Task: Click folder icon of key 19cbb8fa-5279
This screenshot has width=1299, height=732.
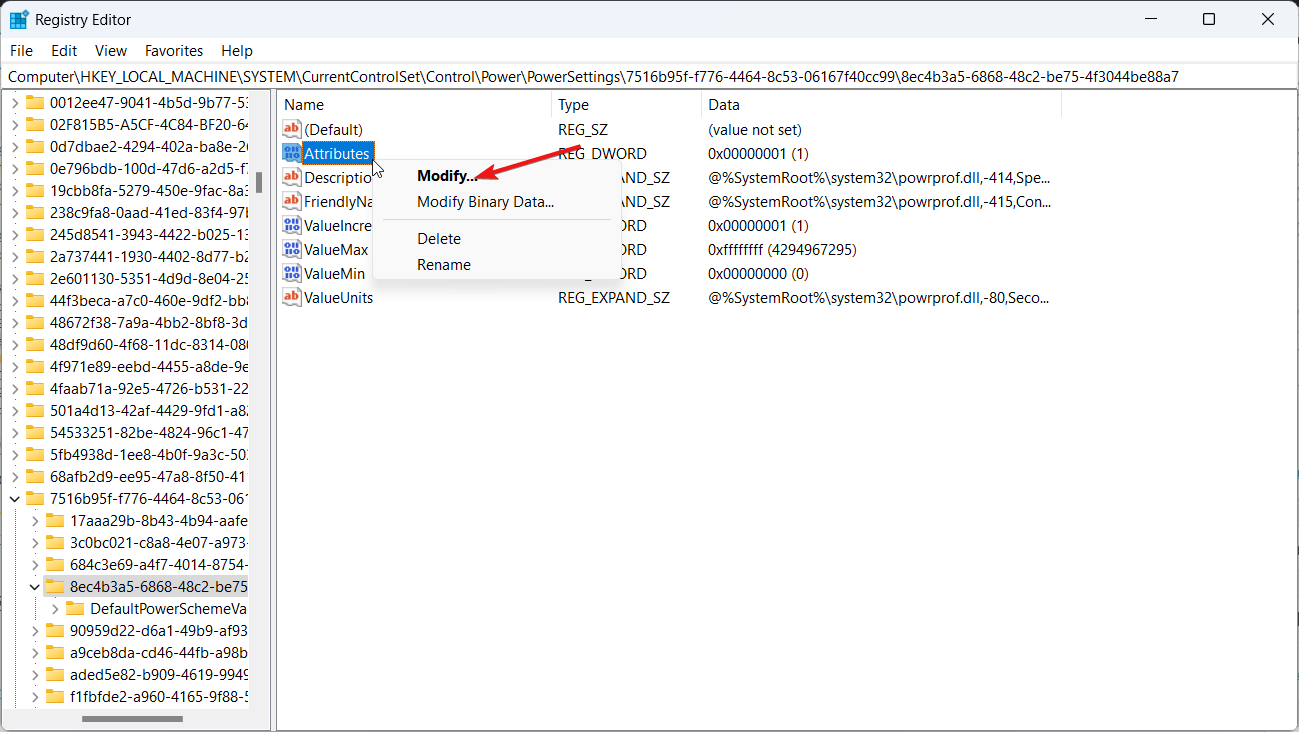Action: tap(35, 190)
